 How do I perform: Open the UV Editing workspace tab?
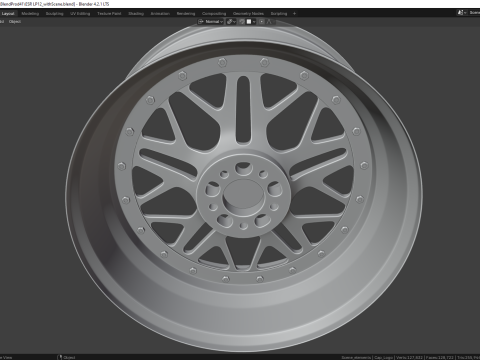(80, 14)
